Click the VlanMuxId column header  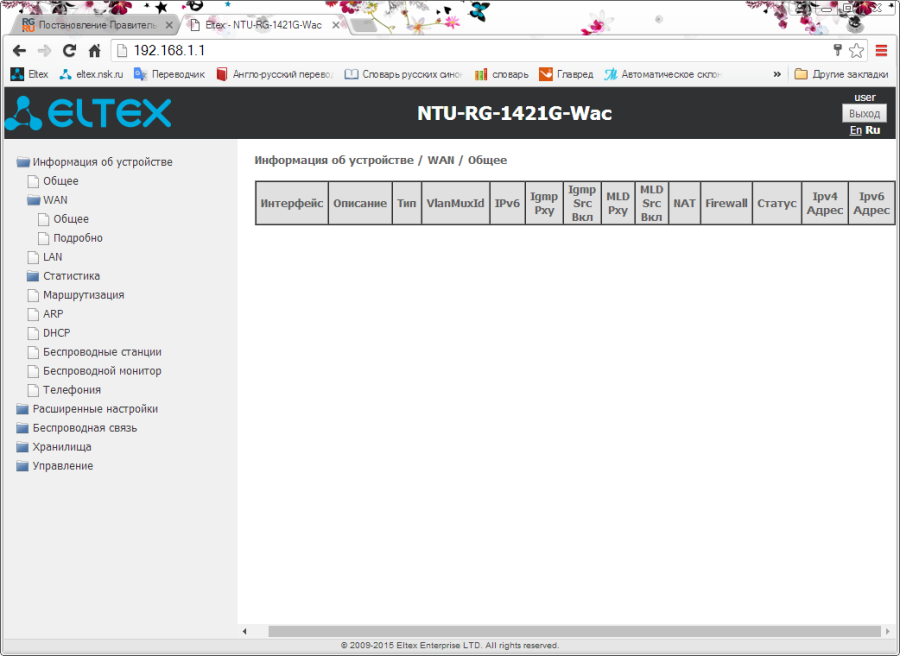(455, 203)
